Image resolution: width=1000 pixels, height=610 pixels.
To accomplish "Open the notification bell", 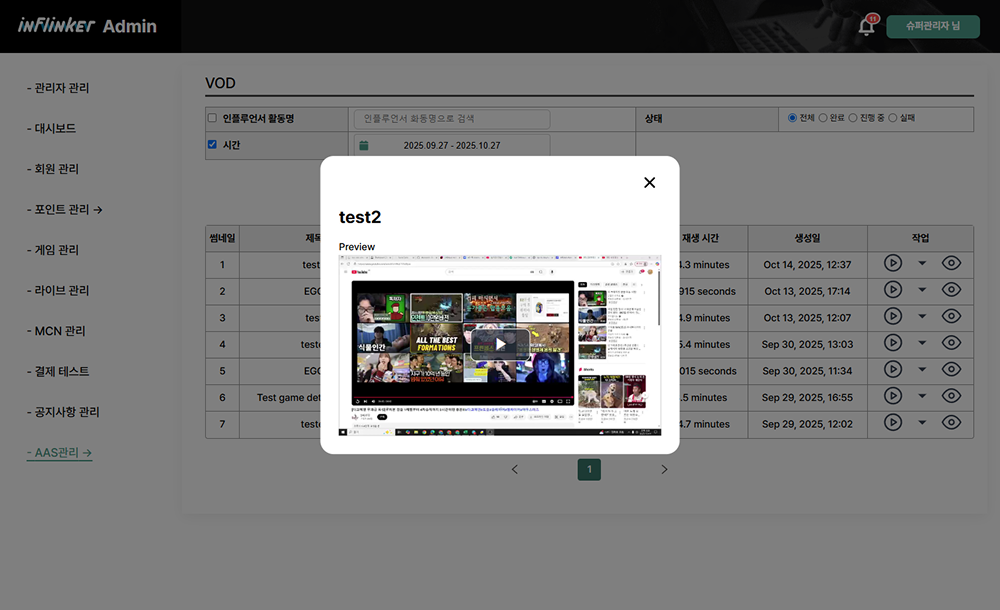I will coord(866,27).
